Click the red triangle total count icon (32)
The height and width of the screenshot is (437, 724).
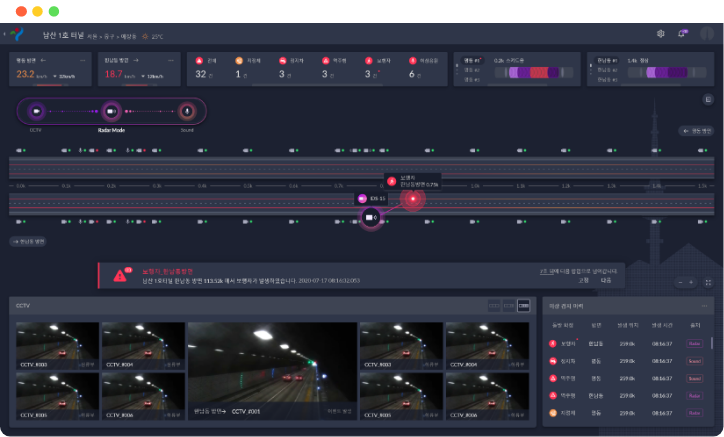click(x=199, y=61)
